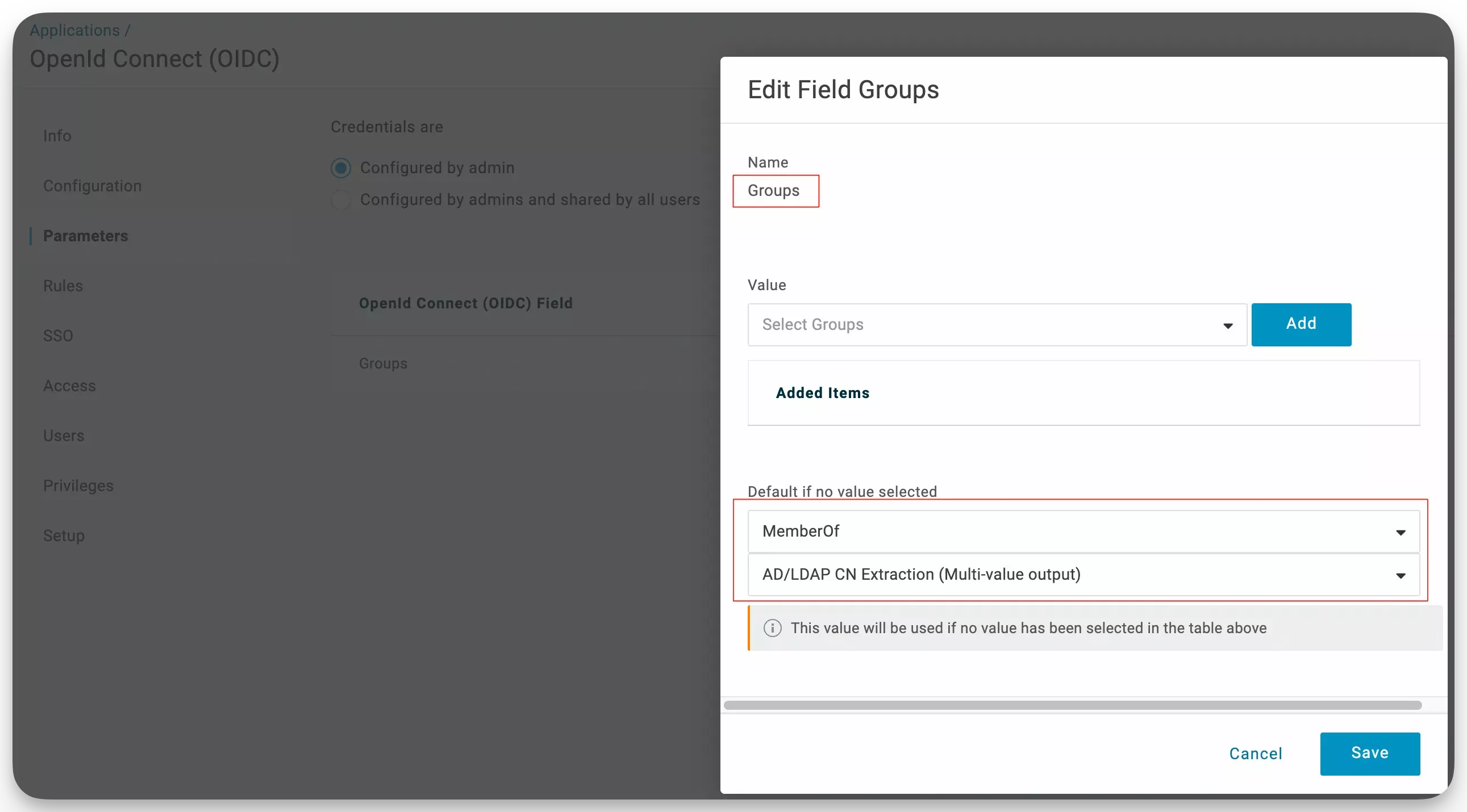Click the AD/LDAP CN Extraction dropdown caret
This screenshot has width=1467, height=812.
[x=1401, y=576]
